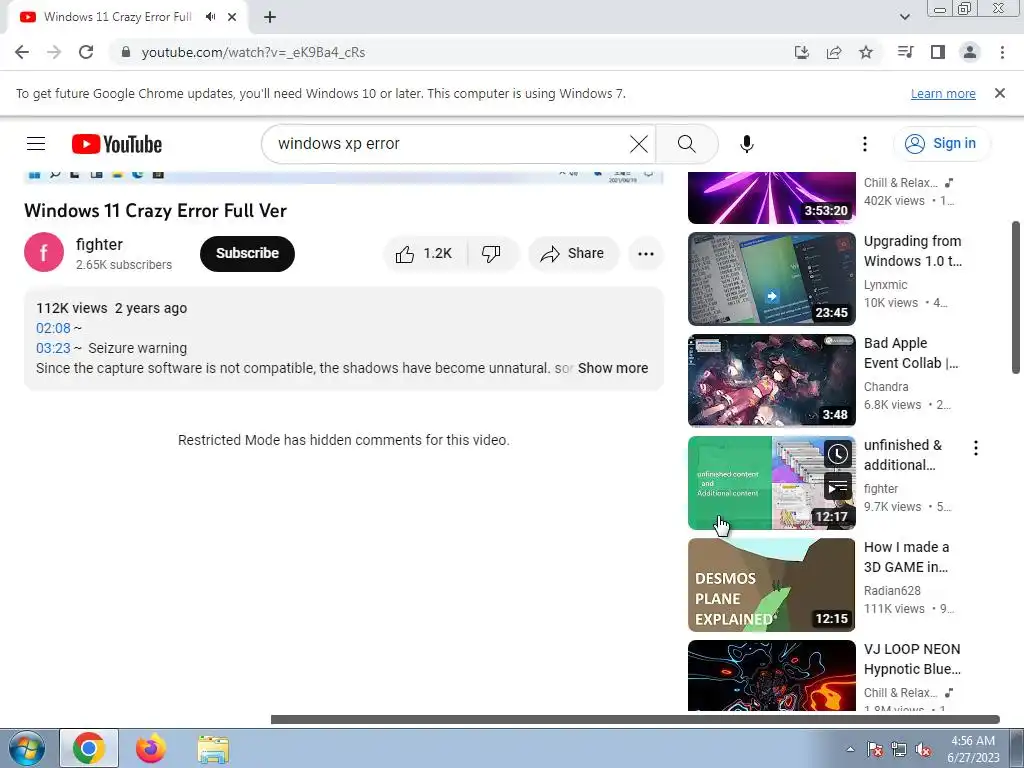This screenshot has width=1024, height=768.
Task: Click the share page icon in address bar
Action: click(834, 52)
